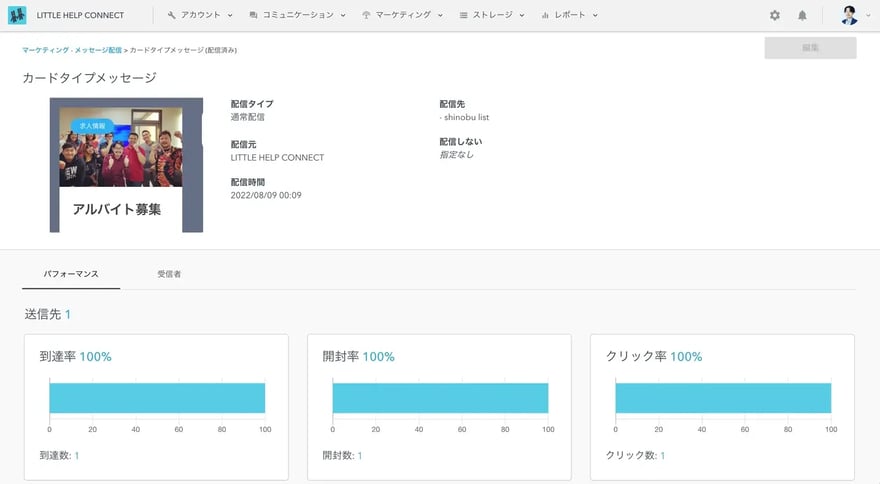Image resolution: width=880 pixels, height=484 pixels.
Task: Click the chart icon beside レポート
Action: (x=545, y=16)
